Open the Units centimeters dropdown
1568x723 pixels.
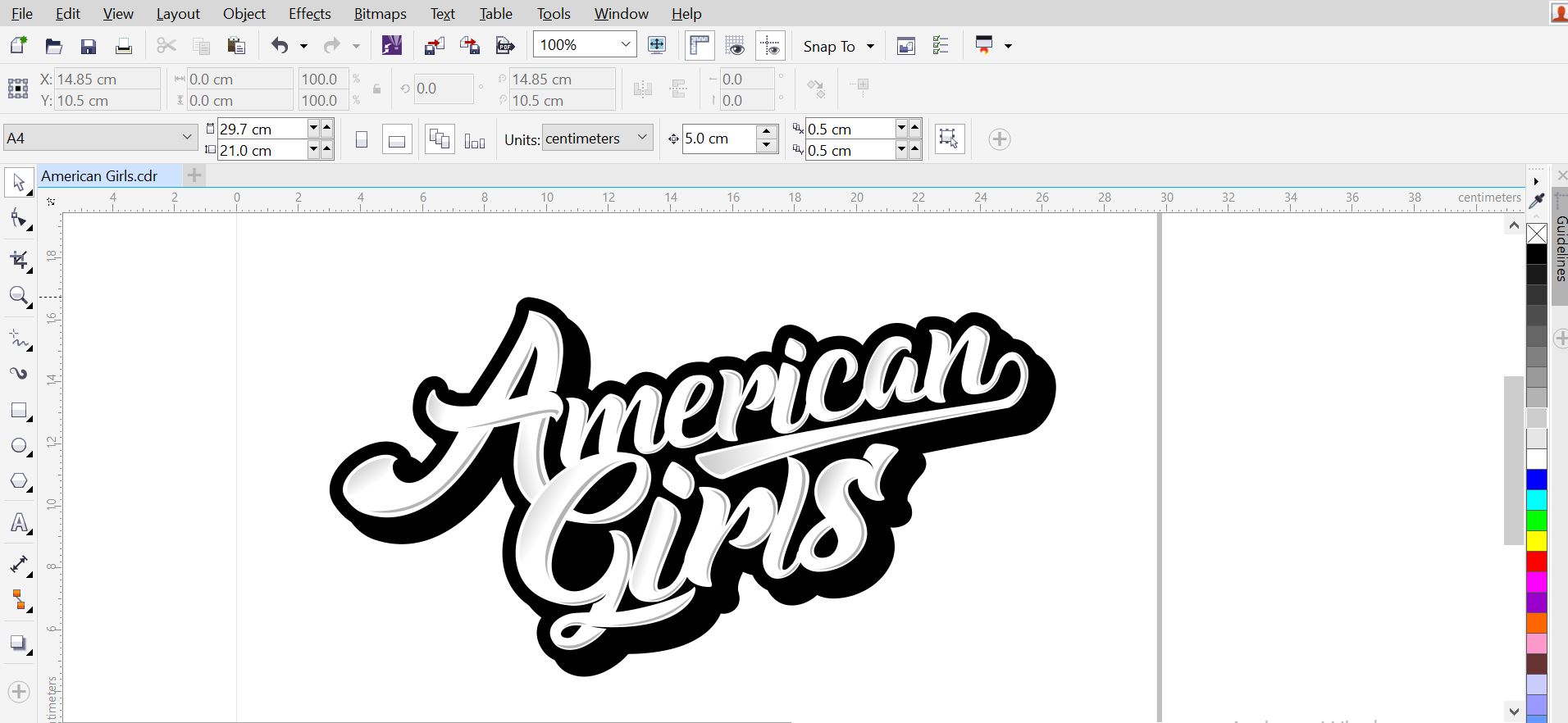point(642,138)
